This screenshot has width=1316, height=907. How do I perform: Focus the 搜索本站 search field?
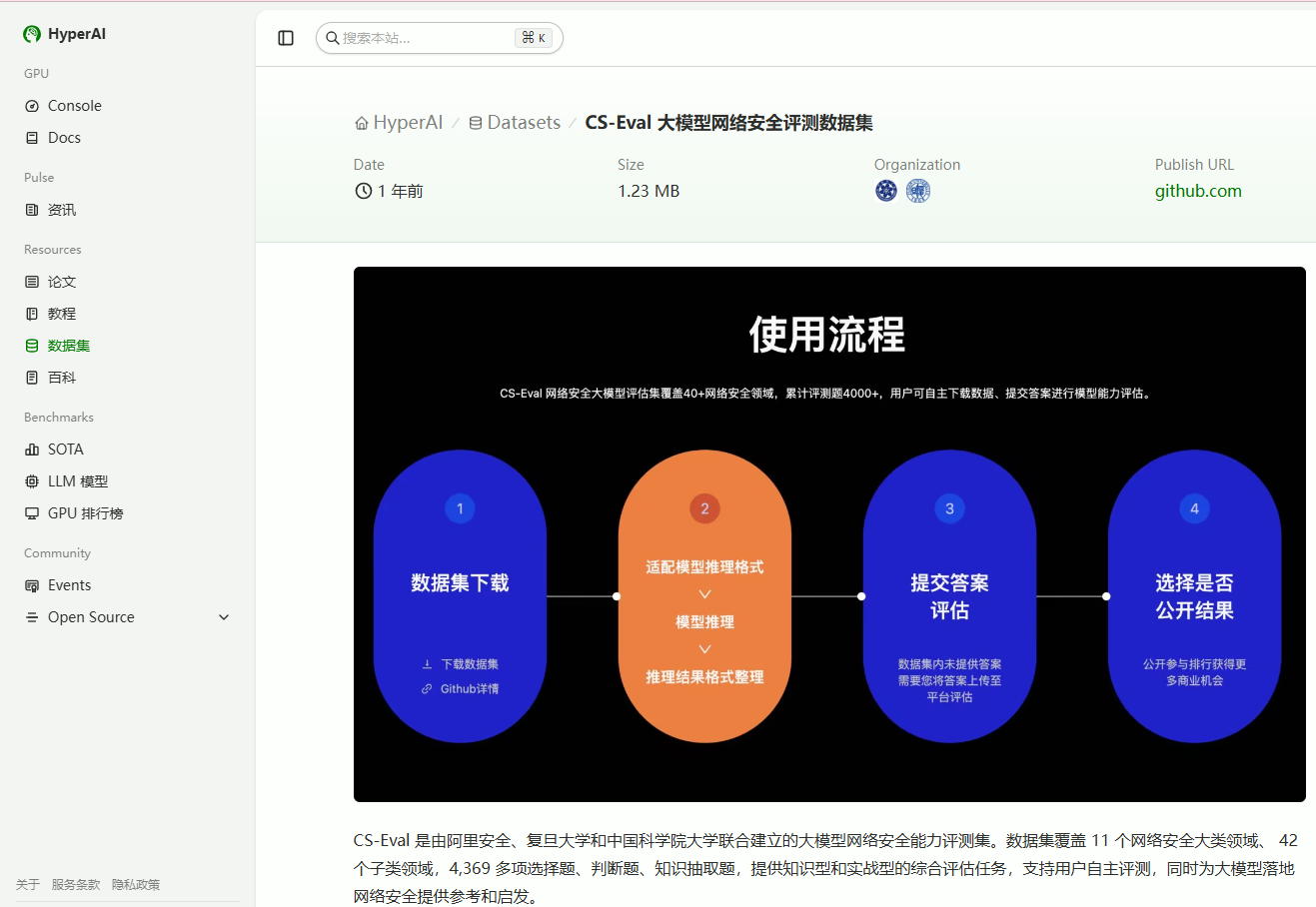[x=440, y=38]
